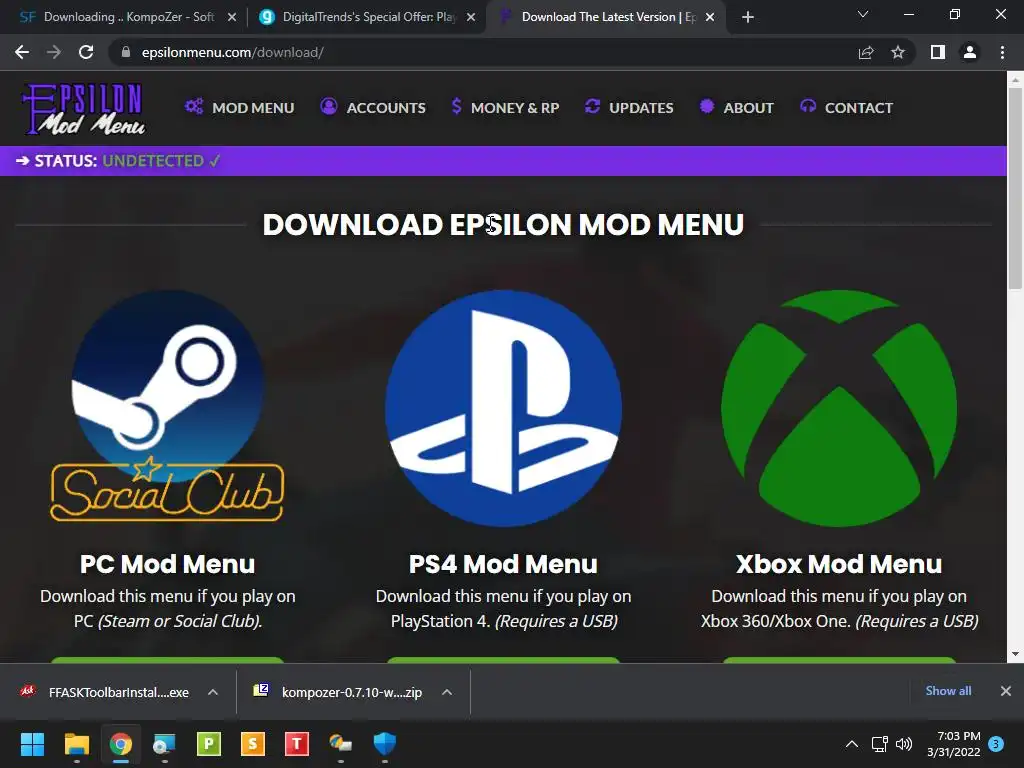This screenshot has width=1024, height=768.
Task: Open the orange S taskbar app
Action: coord(253,743)
